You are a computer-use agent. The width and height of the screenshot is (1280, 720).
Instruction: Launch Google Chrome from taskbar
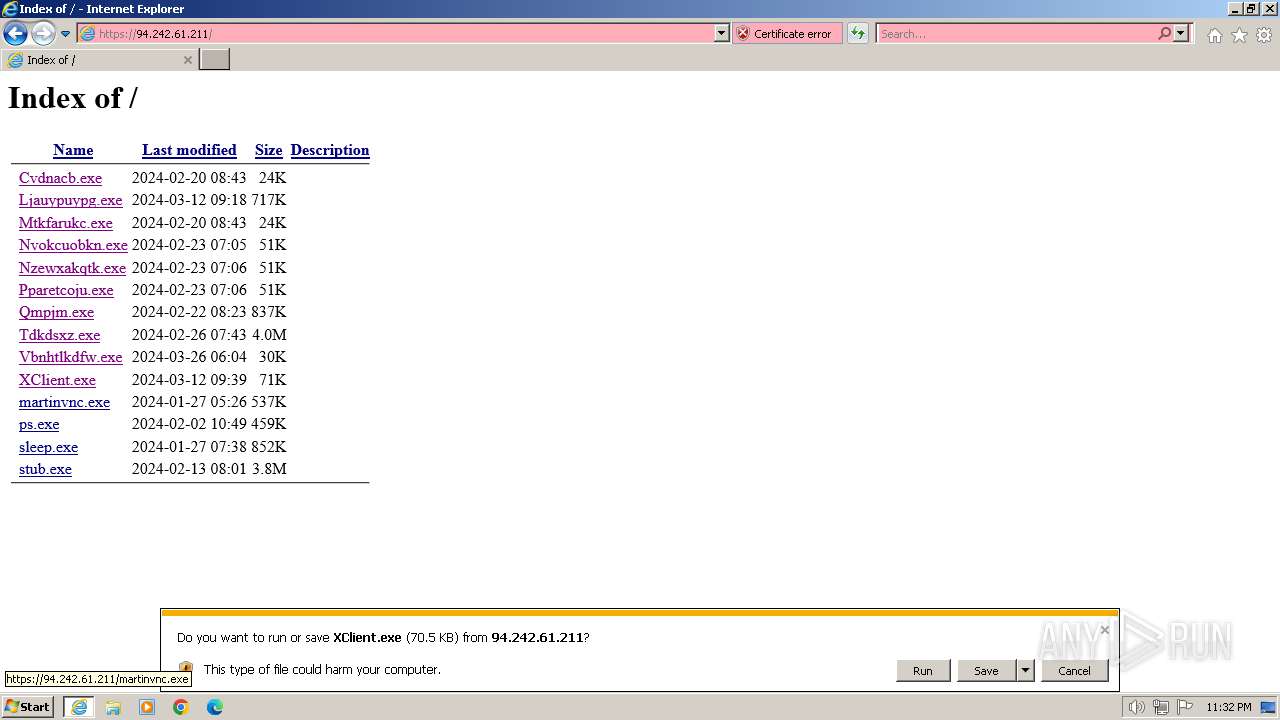click(181, 707)
